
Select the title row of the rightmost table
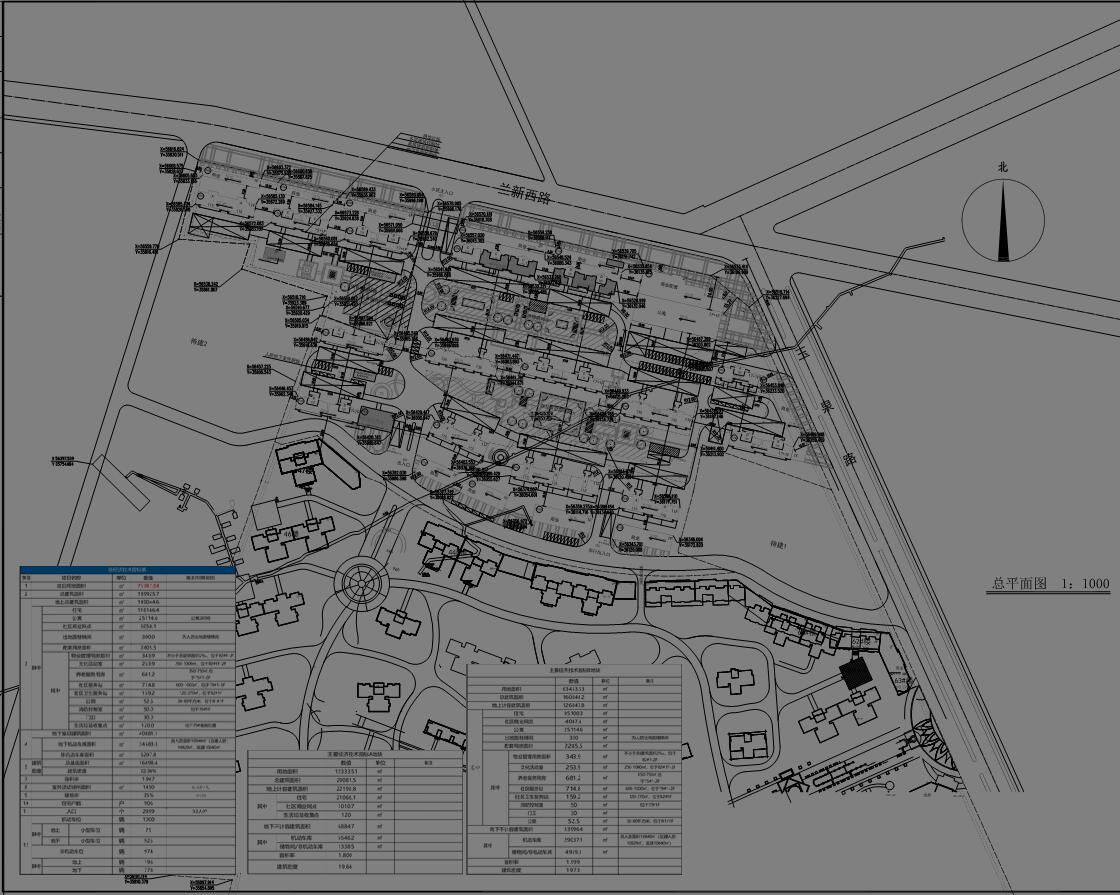tap(573, 667)
